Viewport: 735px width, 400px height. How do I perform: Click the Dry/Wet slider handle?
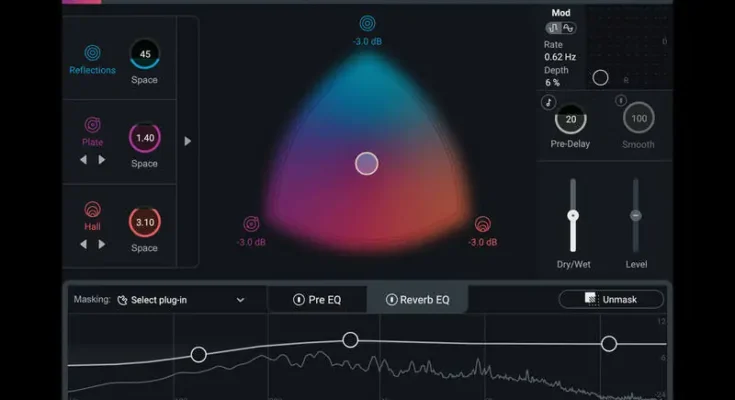573,215
